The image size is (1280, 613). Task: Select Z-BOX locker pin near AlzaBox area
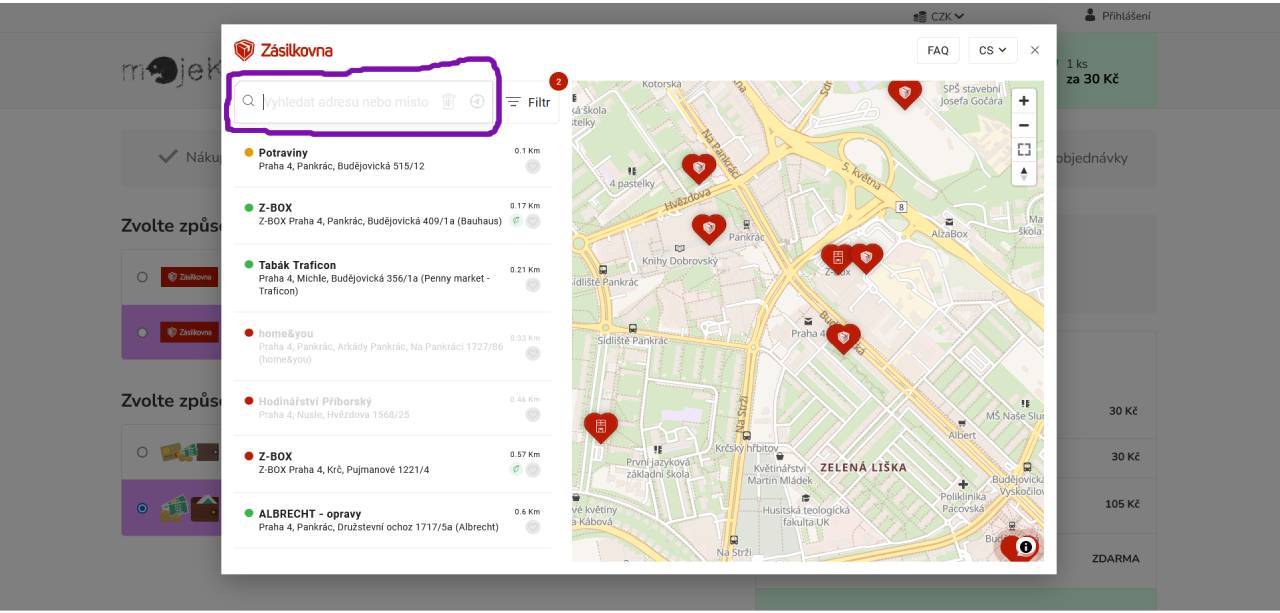click(x=837, y=259)
